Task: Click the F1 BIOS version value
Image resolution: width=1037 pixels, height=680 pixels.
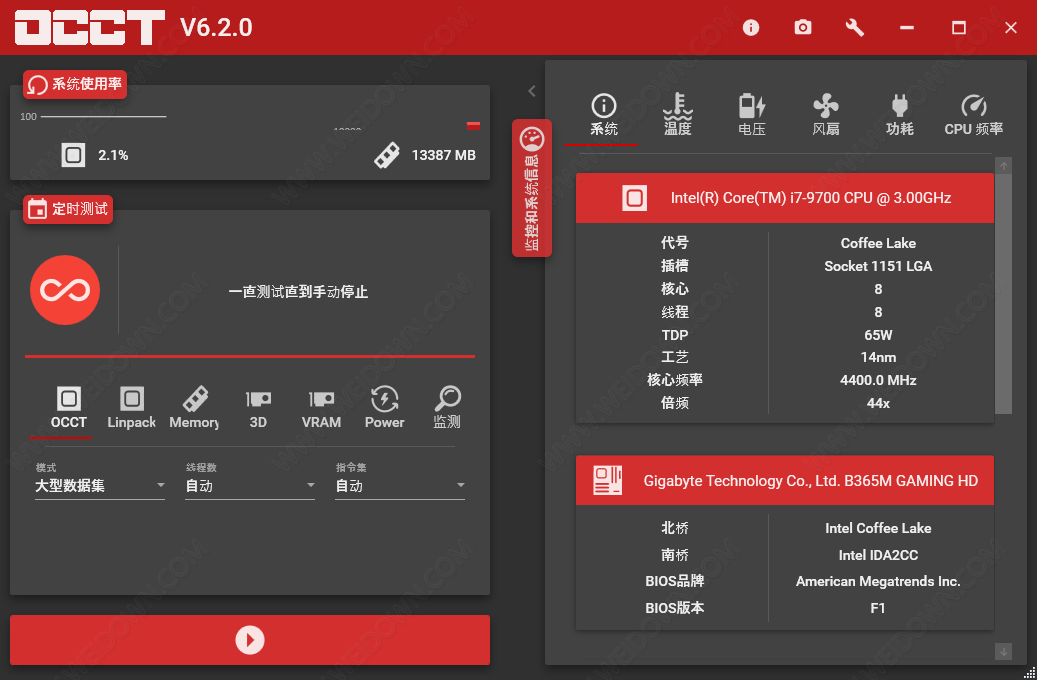Action: 878,608
